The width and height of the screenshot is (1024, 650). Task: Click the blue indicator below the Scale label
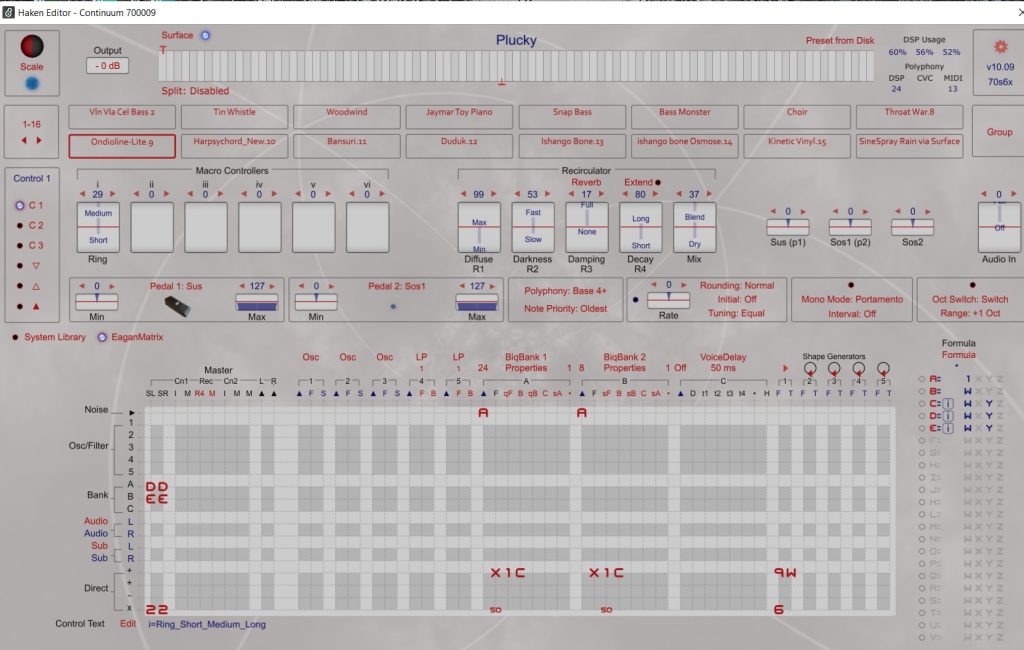pos(31,83)
